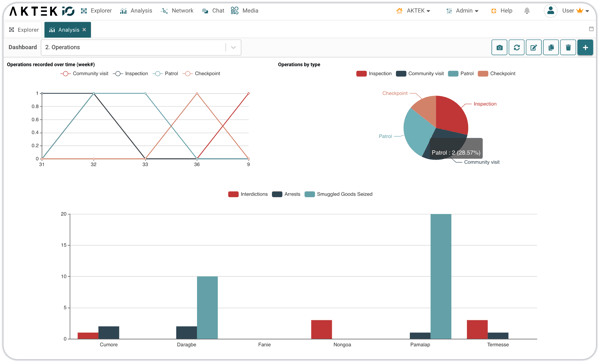The image size is (600, 362).
Task: Duplicate the dashboard with the copy icon
Action: (x=551, y=47)
